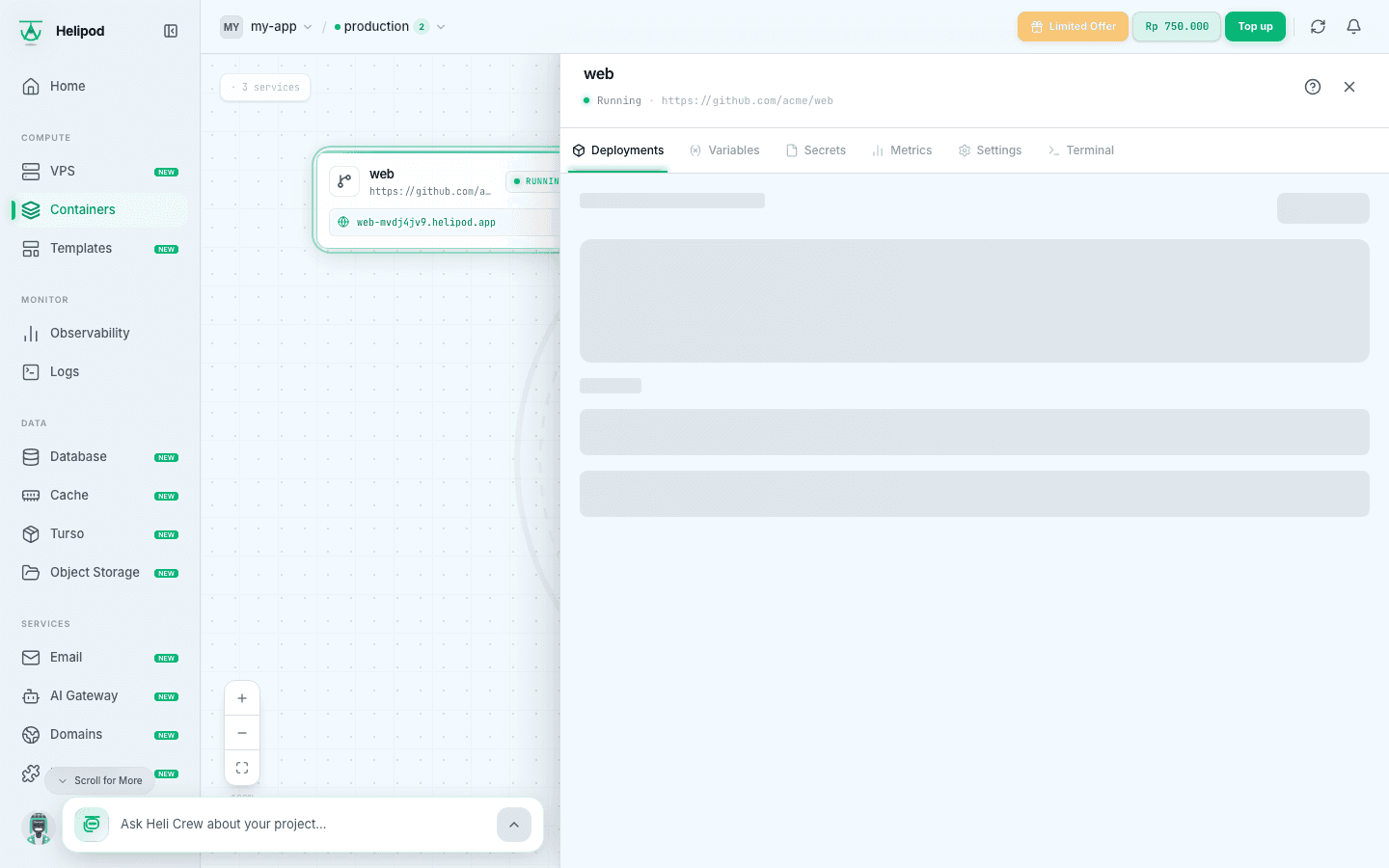This screenshot has height=868, width=1389.
Task: Click Scroll for More in sidebar
Action: coord(100,780)
